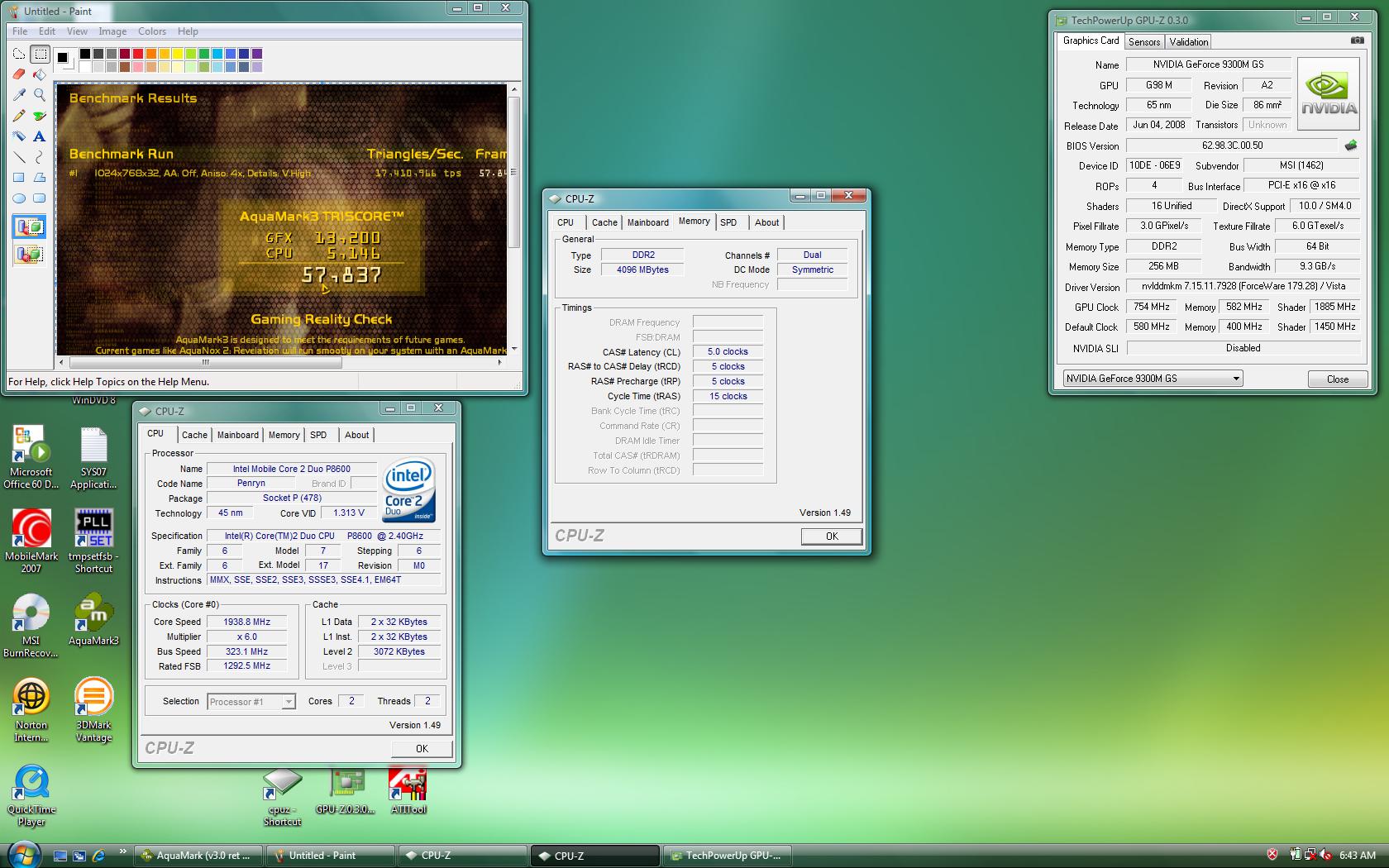Switch to Sensors tab in GPU-Z
This screenshot has width=1389, height=868.
point(1144,41)
